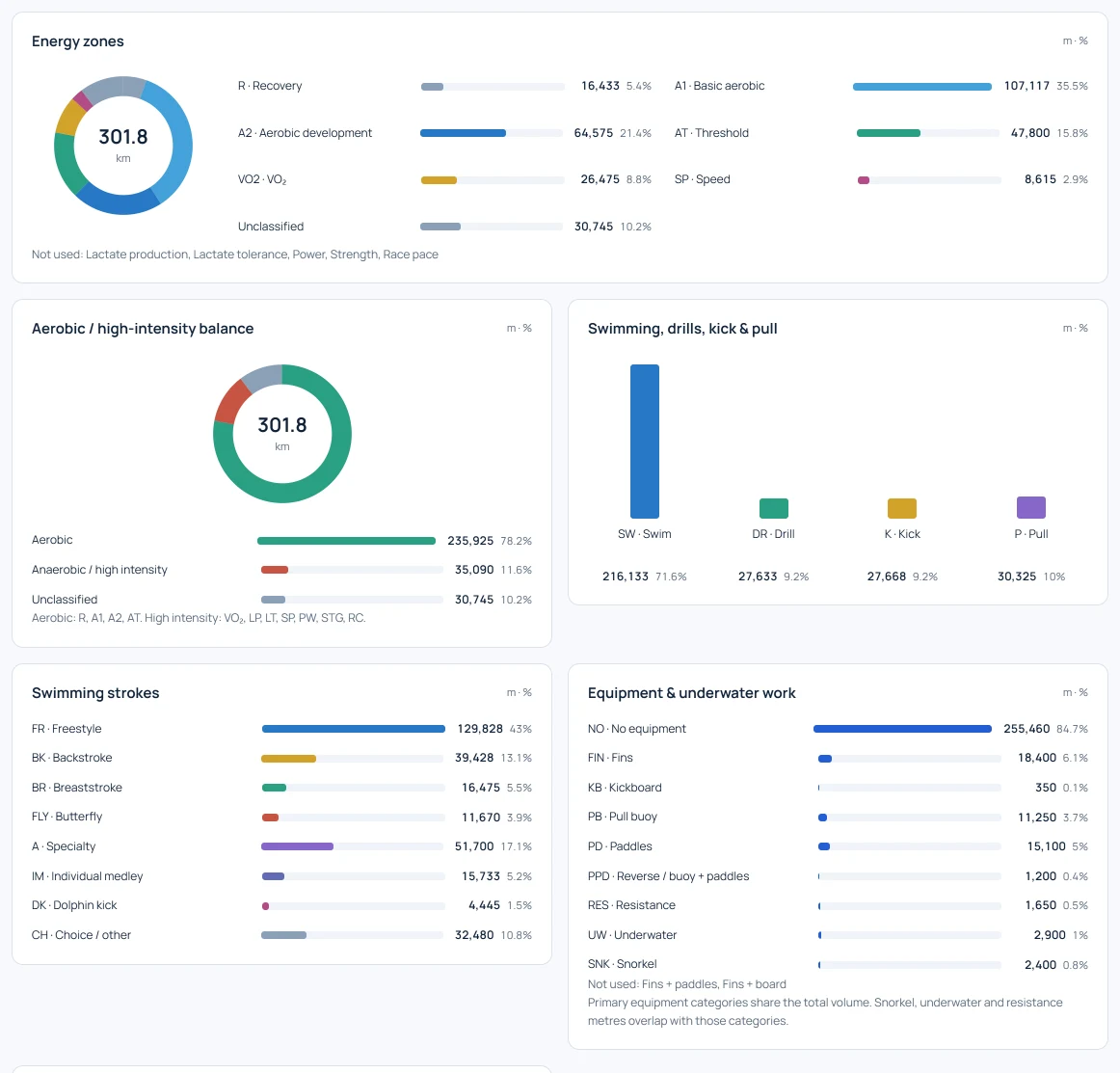This screenshot has height=1073, width=1120.
Task: Click the blue SW Swim column
Action: tap(644, 442)
